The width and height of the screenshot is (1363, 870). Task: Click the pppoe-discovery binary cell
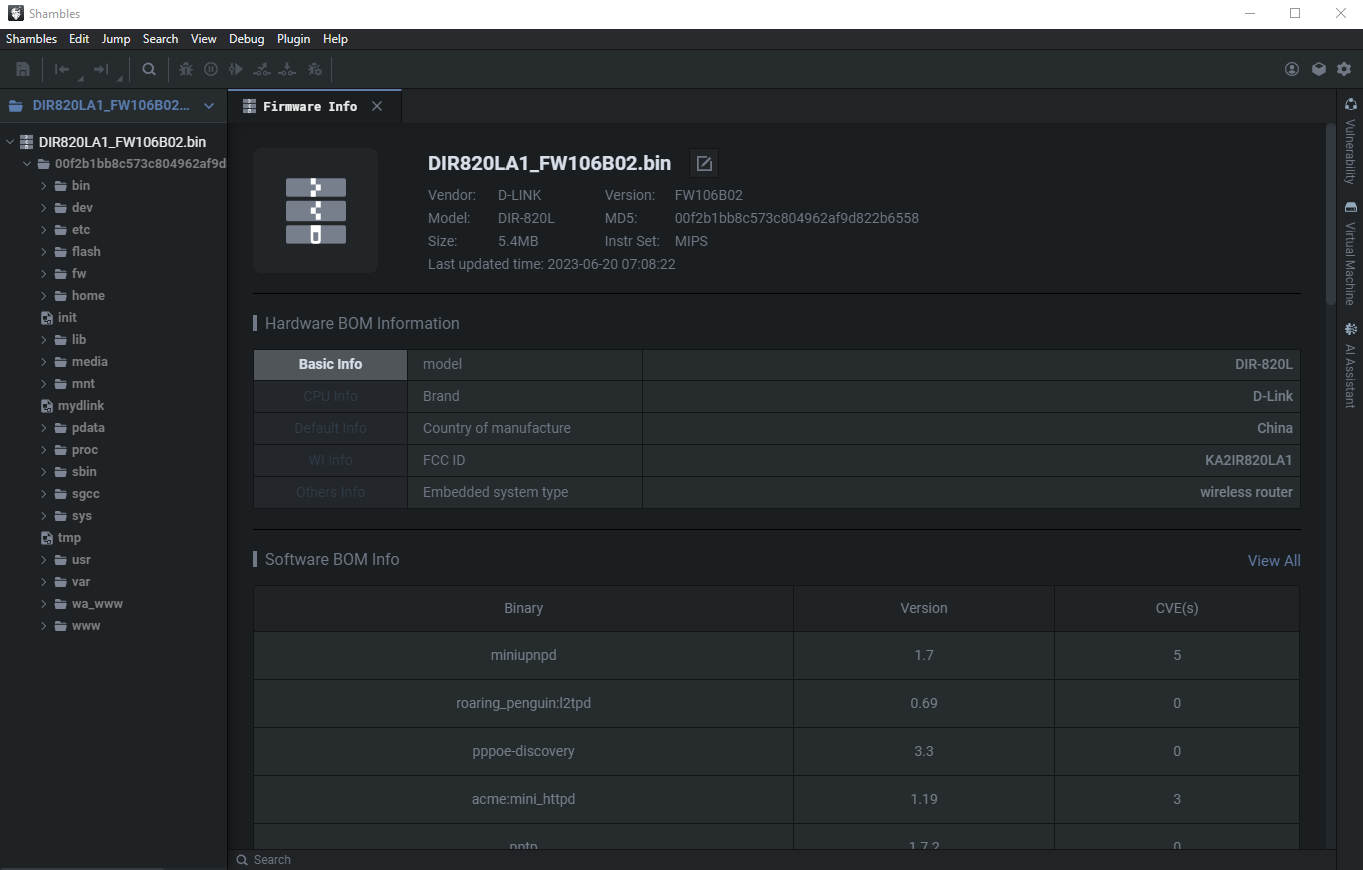[x=523, y=751]
